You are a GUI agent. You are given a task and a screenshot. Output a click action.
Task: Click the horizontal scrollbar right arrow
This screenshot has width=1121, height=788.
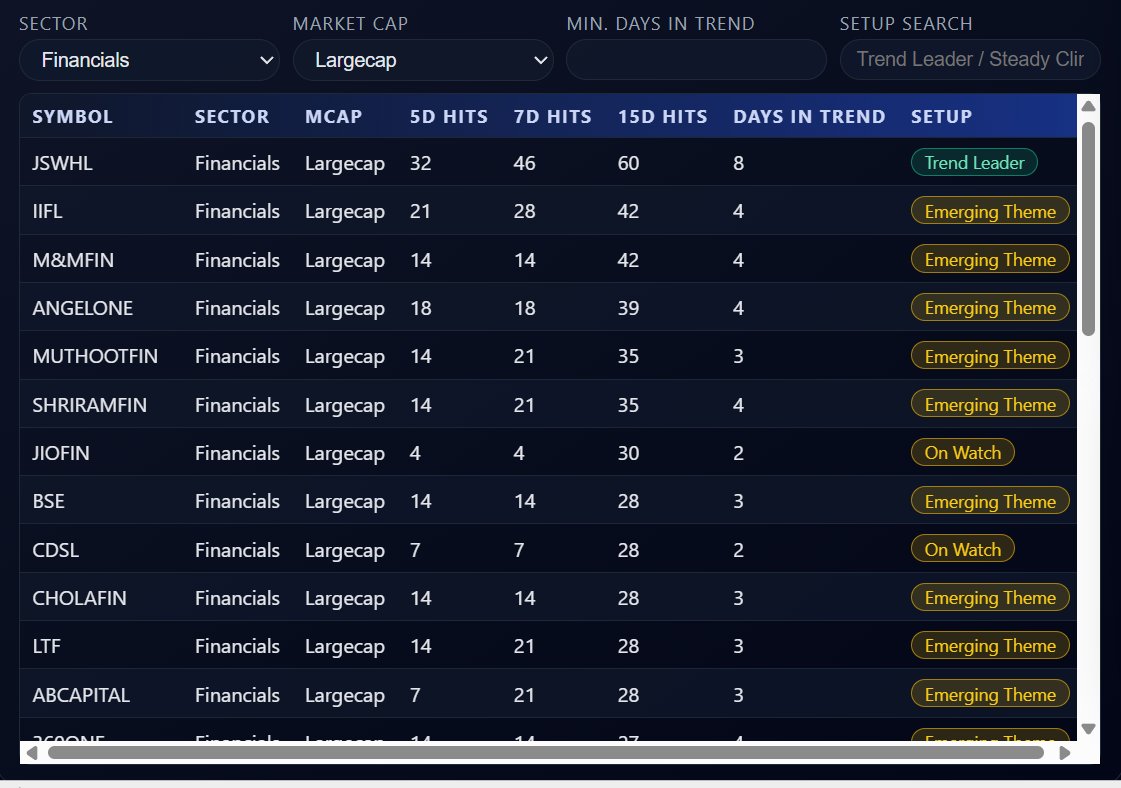1065,753
